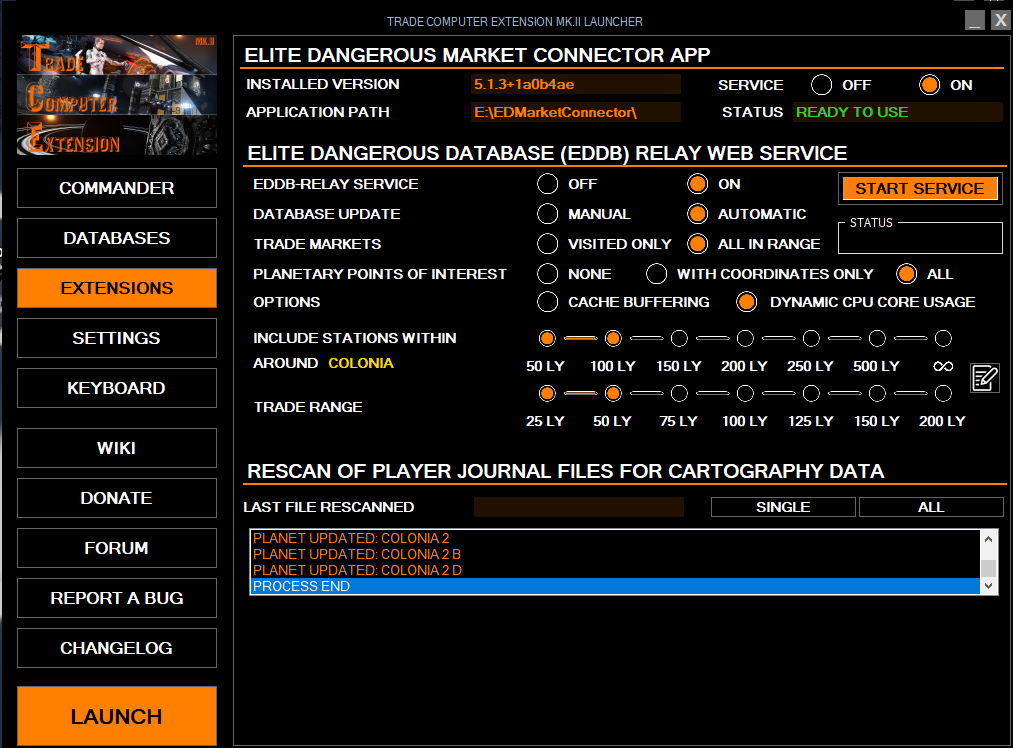Set station range to infinite
Image resolution: width=1013 pixels, height=748 pixels.
[943, 338]
